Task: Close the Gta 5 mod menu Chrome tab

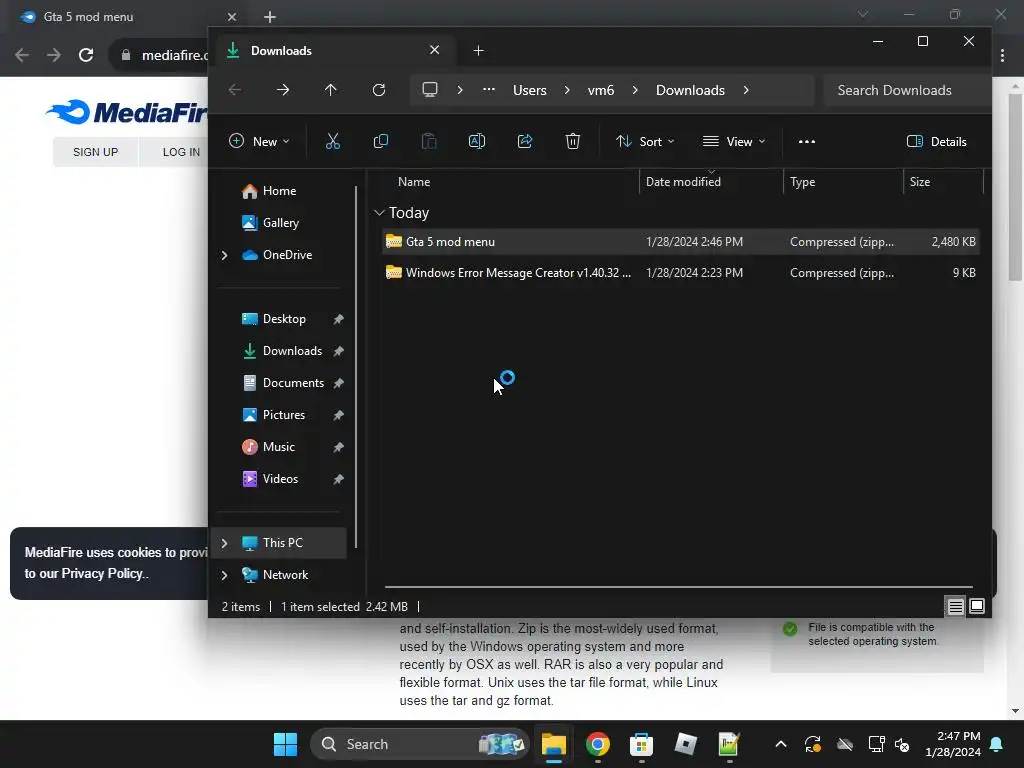Action: click(232, 17)
